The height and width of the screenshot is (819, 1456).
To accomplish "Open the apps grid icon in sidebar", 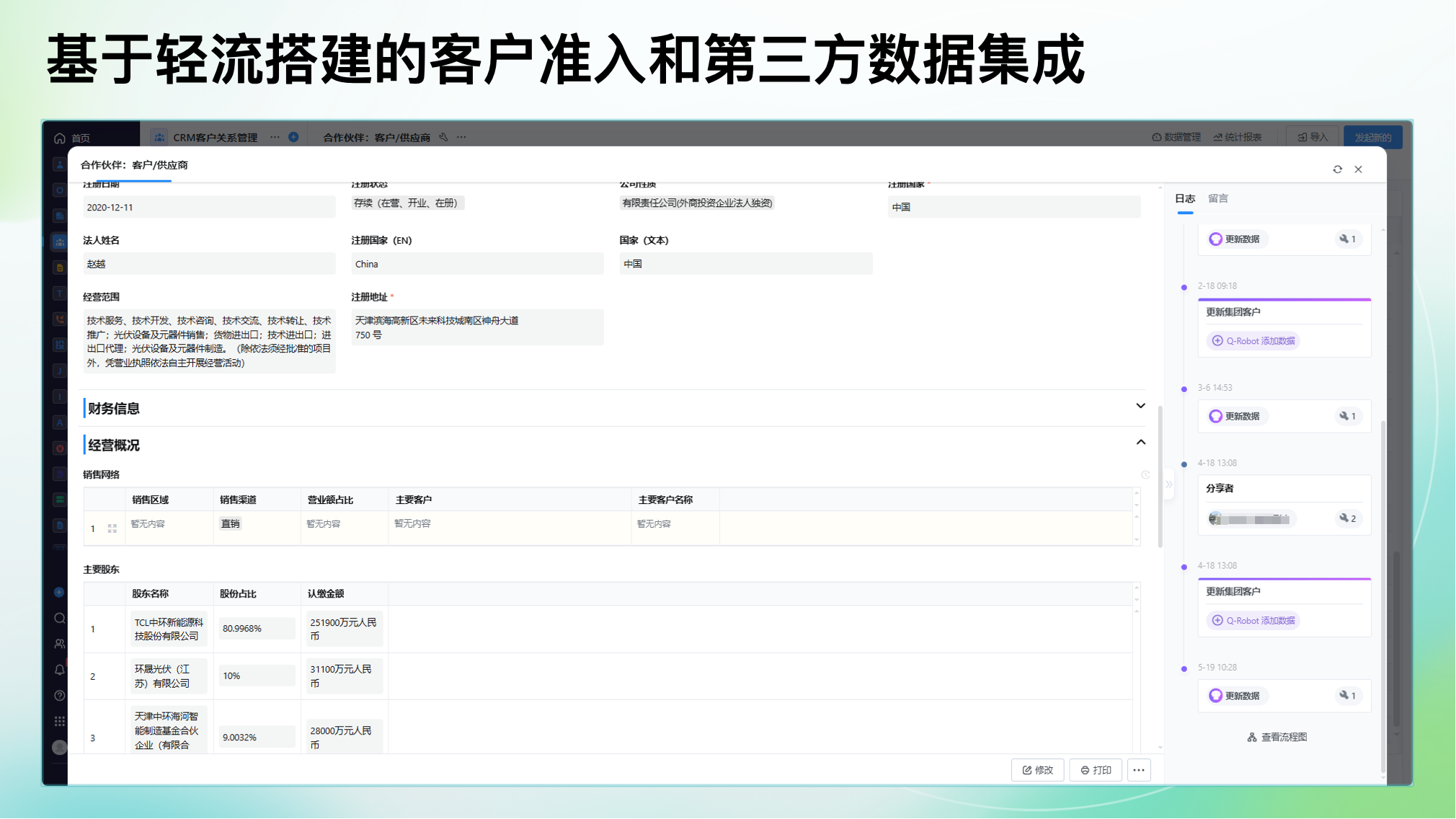I will [x=60, y=722].
